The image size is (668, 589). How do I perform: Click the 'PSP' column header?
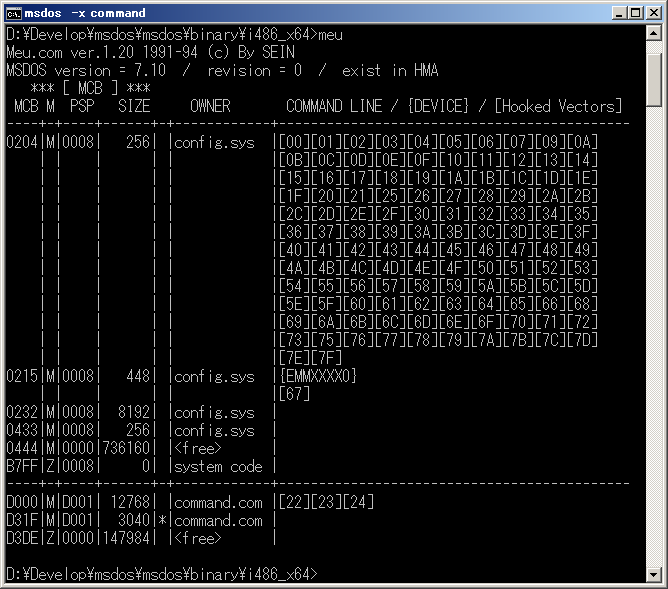pos(82,106)
